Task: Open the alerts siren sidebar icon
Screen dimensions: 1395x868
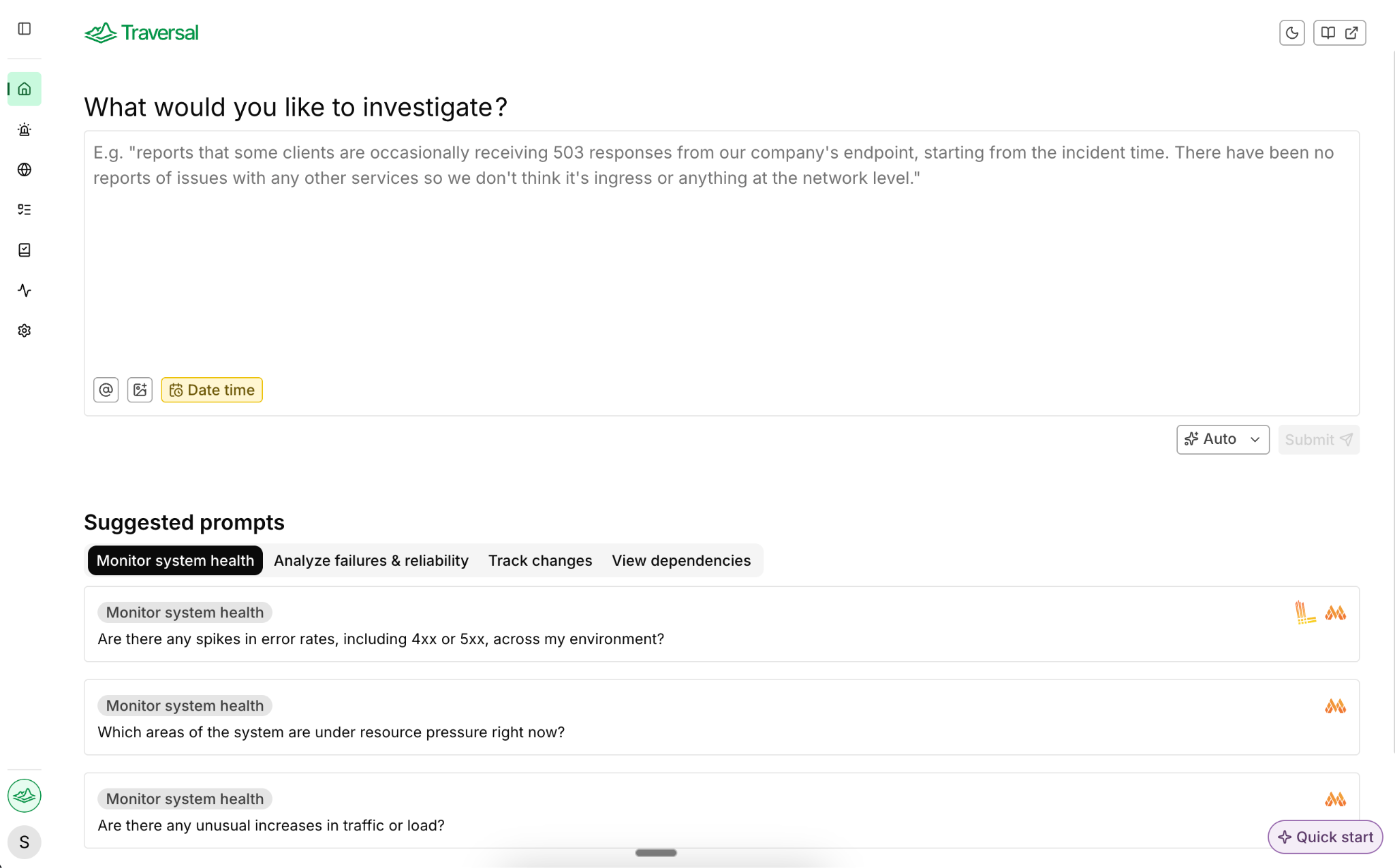Action: (25, 129)
